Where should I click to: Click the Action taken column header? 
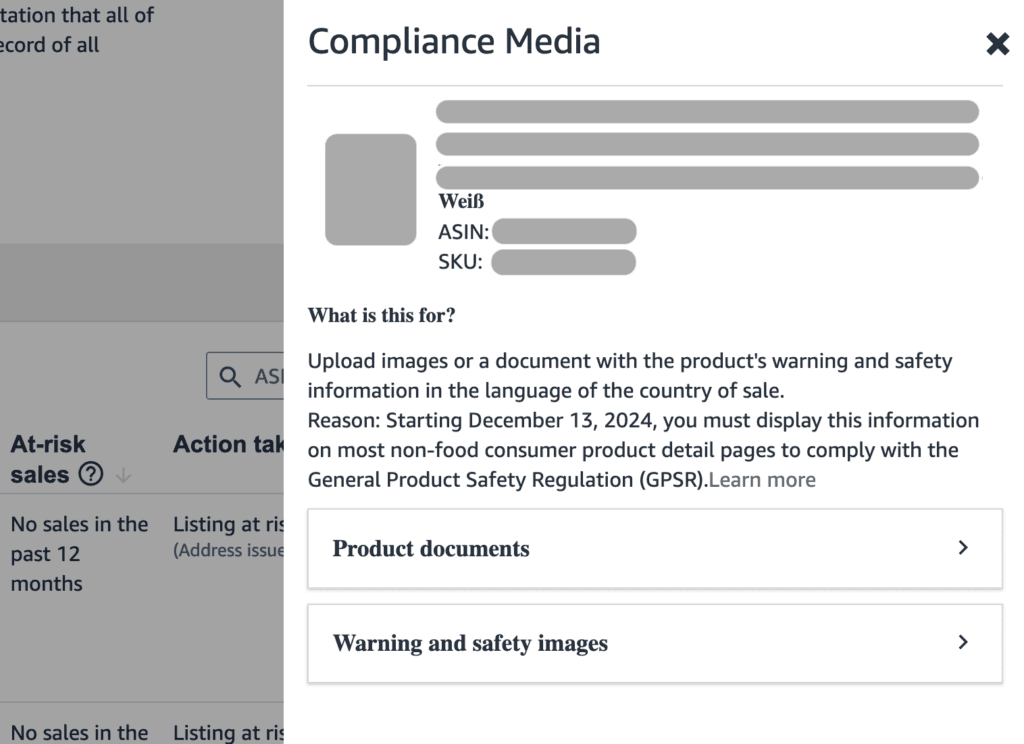[x=228, y=444]
